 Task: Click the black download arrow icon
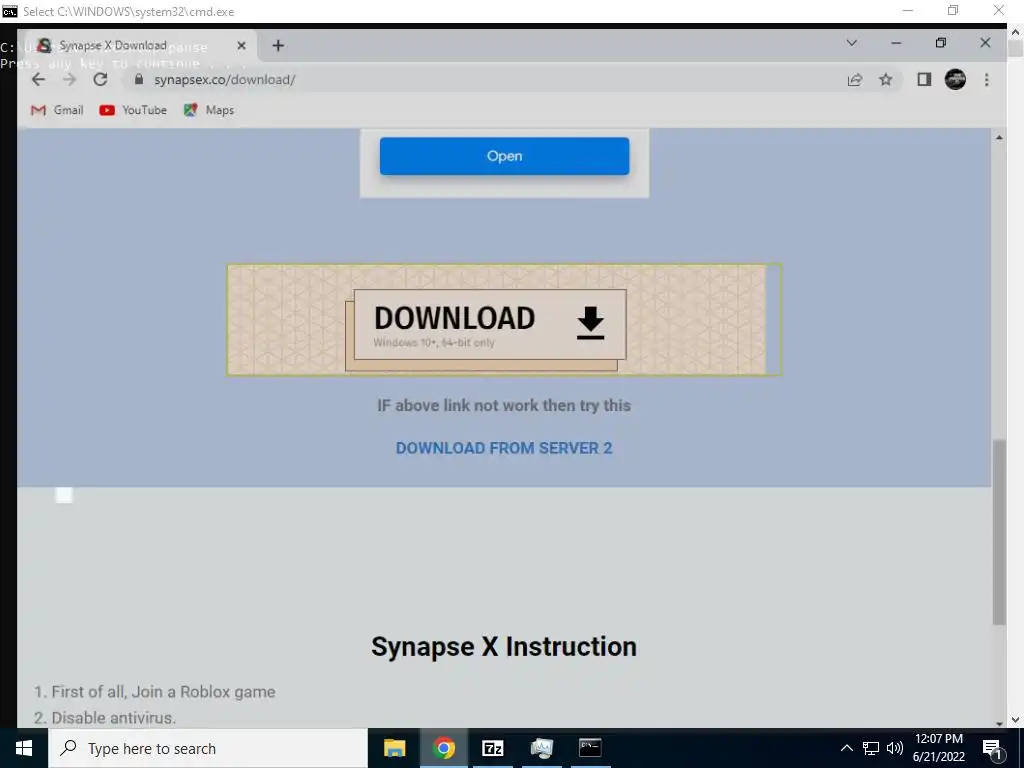coord(590,323)
